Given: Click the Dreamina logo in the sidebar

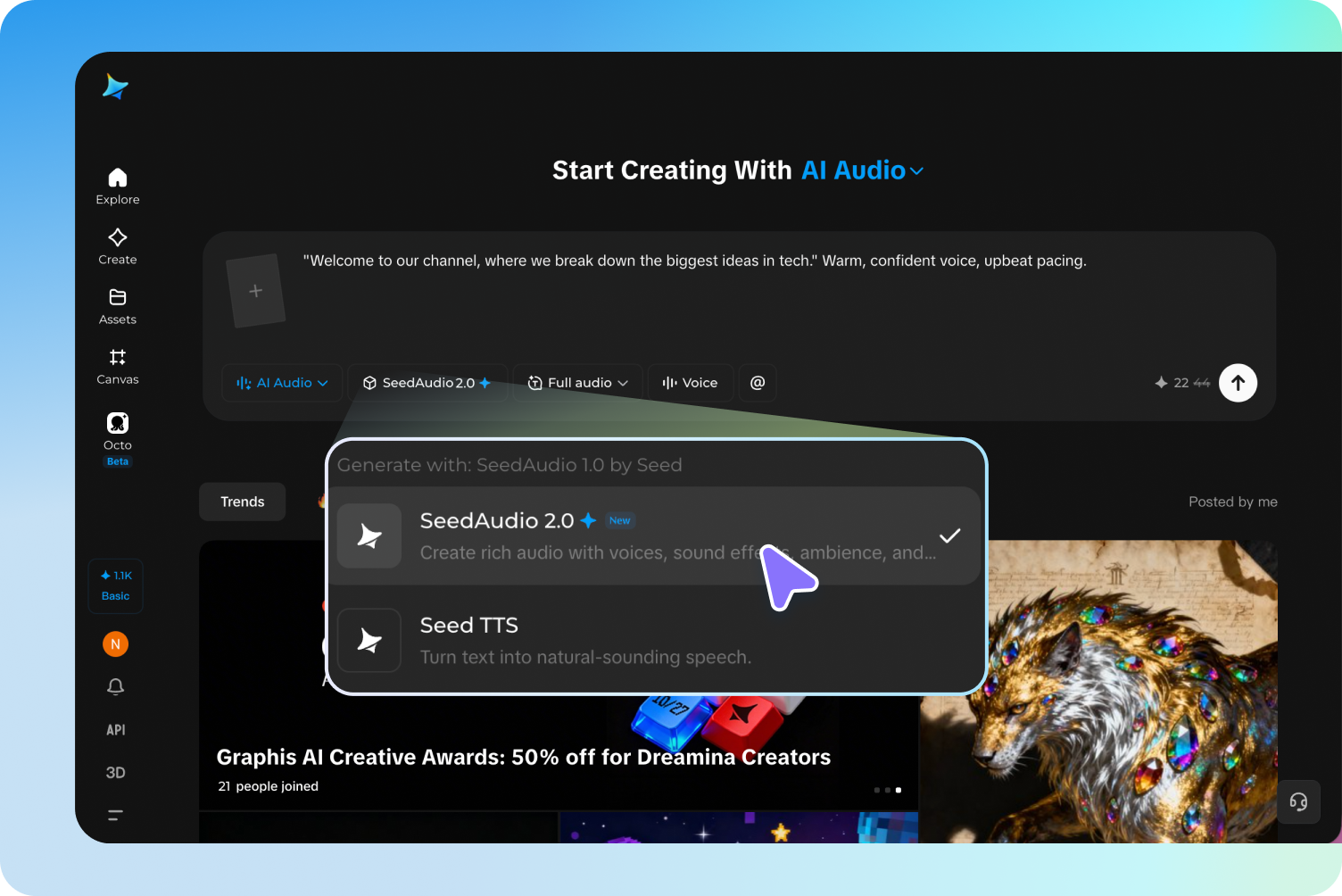Looking at the screenshot, I should [116, 87].
